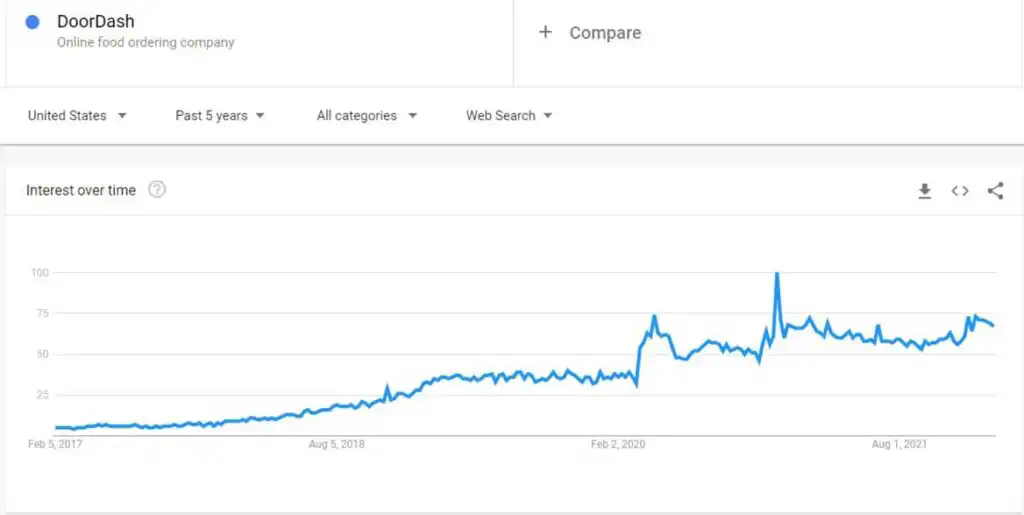The width and height of the screenshot is (1024, 515).
Task: Open the embed code icon
Action: (x=959, y=191)
